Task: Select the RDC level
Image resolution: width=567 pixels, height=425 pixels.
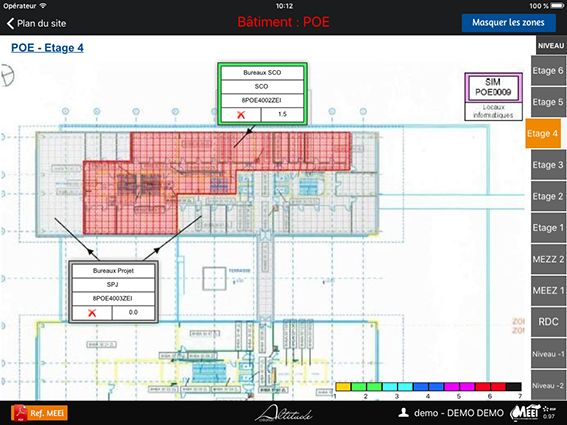Action: (x=548, y=322)
